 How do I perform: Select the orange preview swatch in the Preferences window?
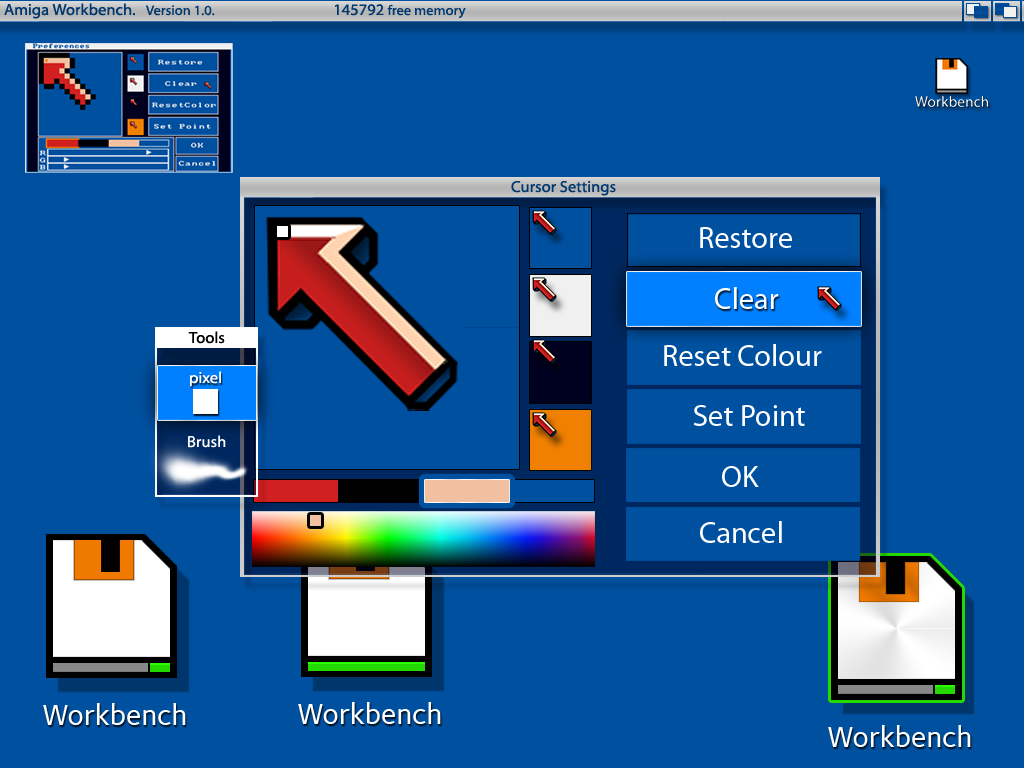[x=135, y=125]
